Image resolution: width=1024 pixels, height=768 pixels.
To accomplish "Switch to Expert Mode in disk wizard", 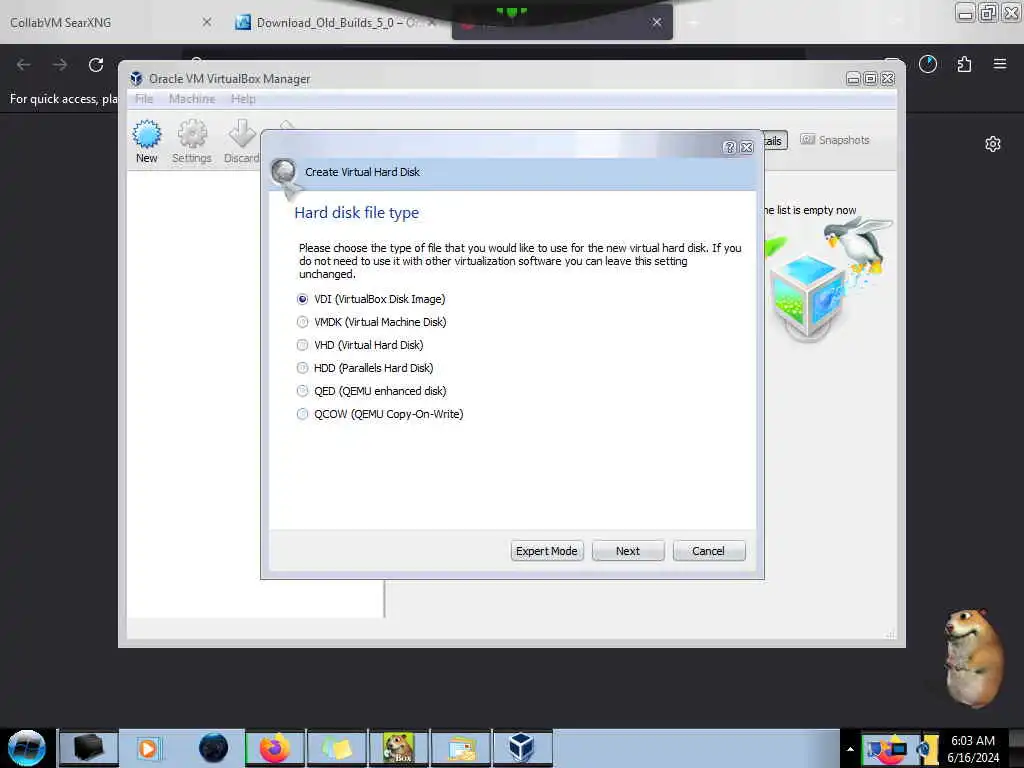I will (547, 551).
